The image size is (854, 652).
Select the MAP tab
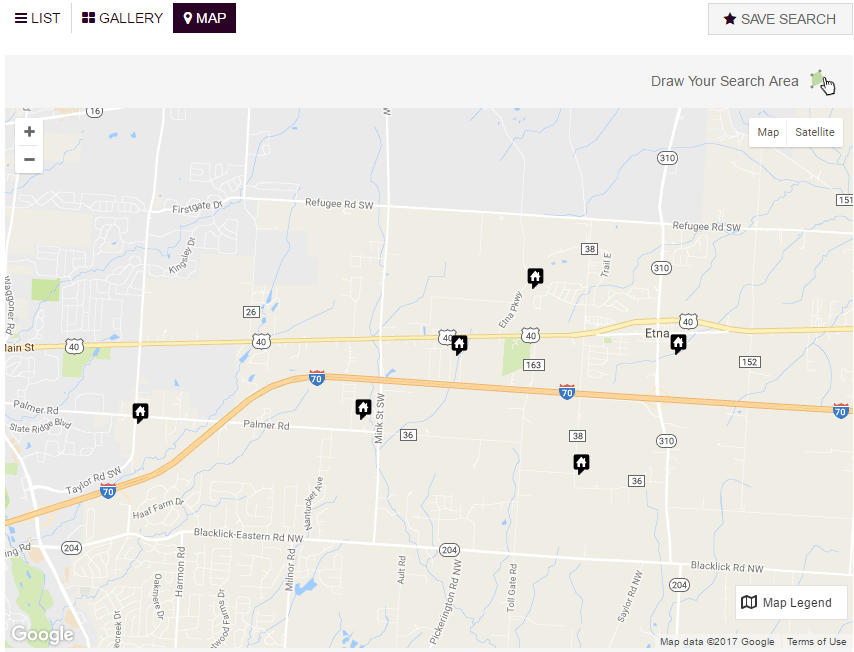pos(204,17)
